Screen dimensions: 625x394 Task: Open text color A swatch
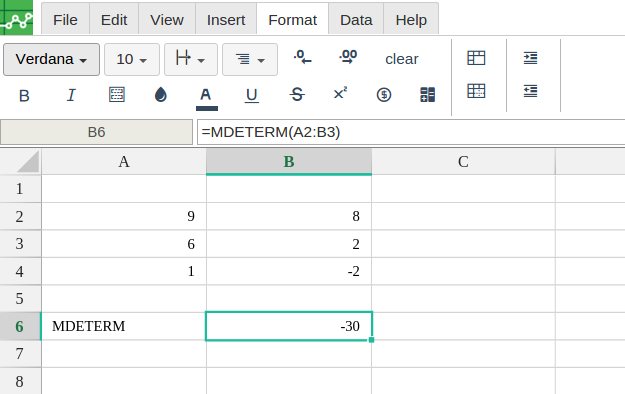[x=206, y=98]
